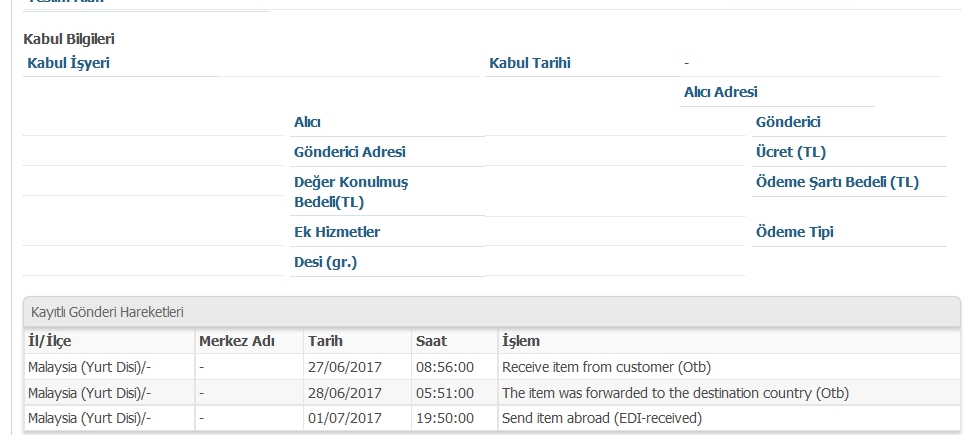Screen dimensions: 969x435
Task: Click the Ek Hizmetler label
Action: pyautogui.click(x=337, y=232)
